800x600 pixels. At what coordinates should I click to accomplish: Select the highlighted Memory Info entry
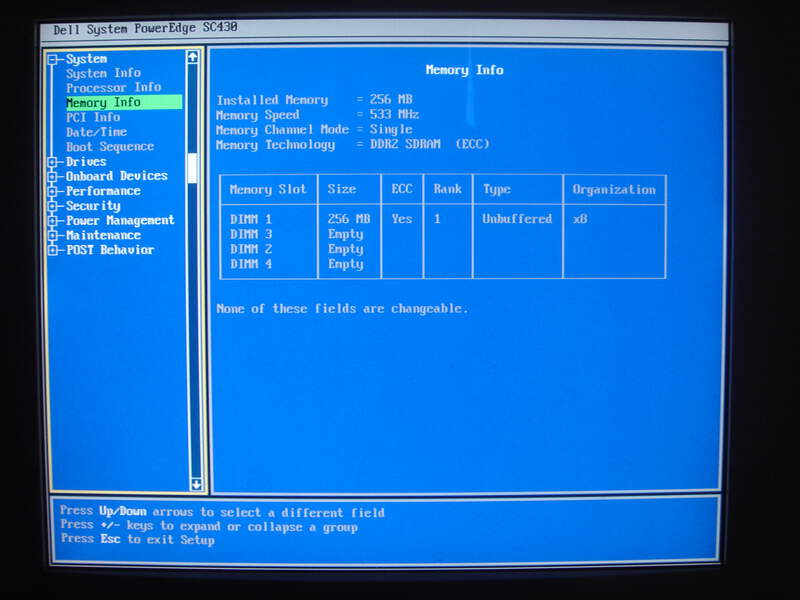click(x=123, y=102)
